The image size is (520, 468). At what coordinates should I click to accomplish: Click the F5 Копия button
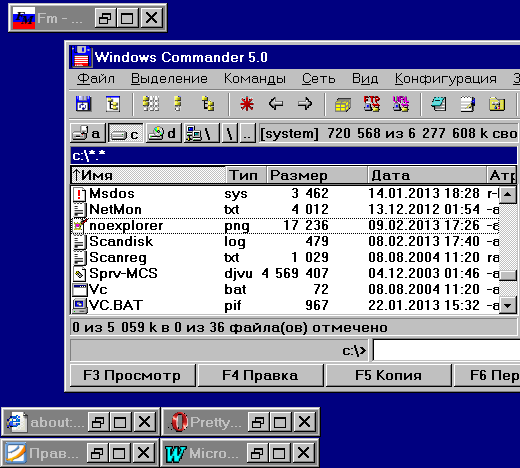[388, 375]
